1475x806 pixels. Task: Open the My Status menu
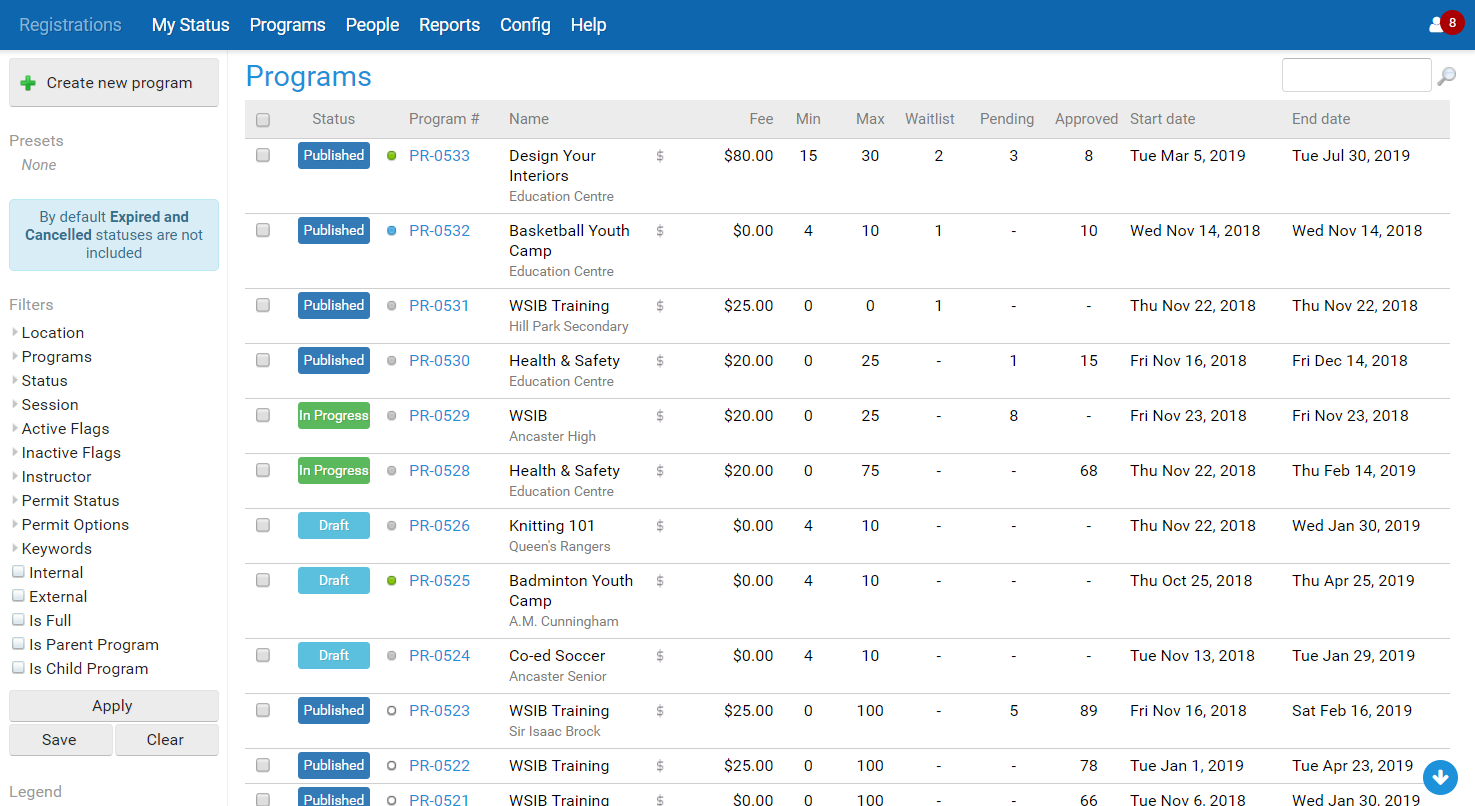pyautogui.click(x=191, y=25)
